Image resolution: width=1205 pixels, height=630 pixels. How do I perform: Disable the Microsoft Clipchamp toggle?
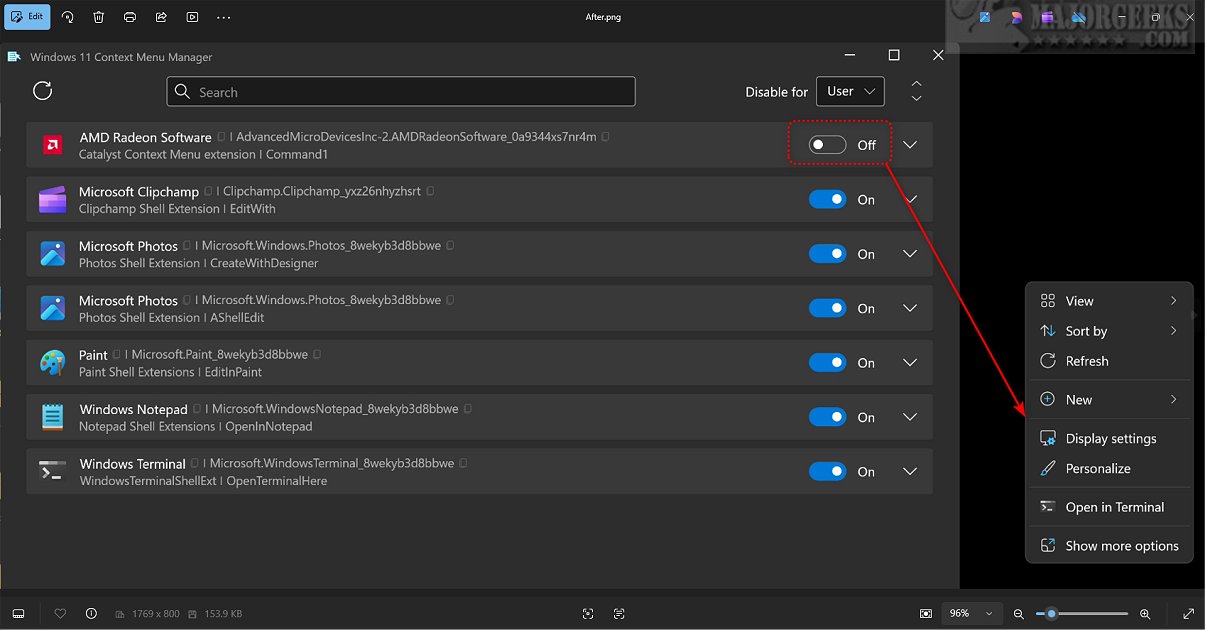pyautogui.click(x=827, y=200)
